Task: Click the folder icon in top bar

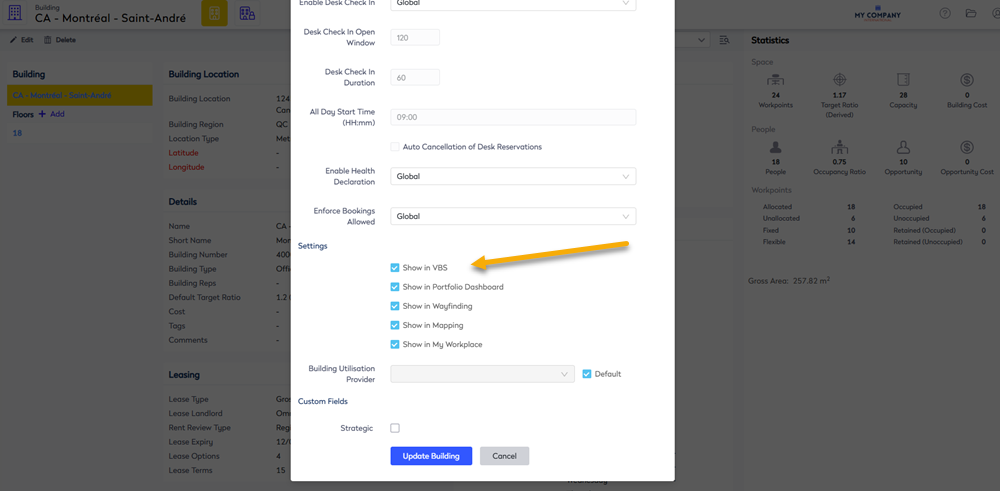Action: [970, 14]
